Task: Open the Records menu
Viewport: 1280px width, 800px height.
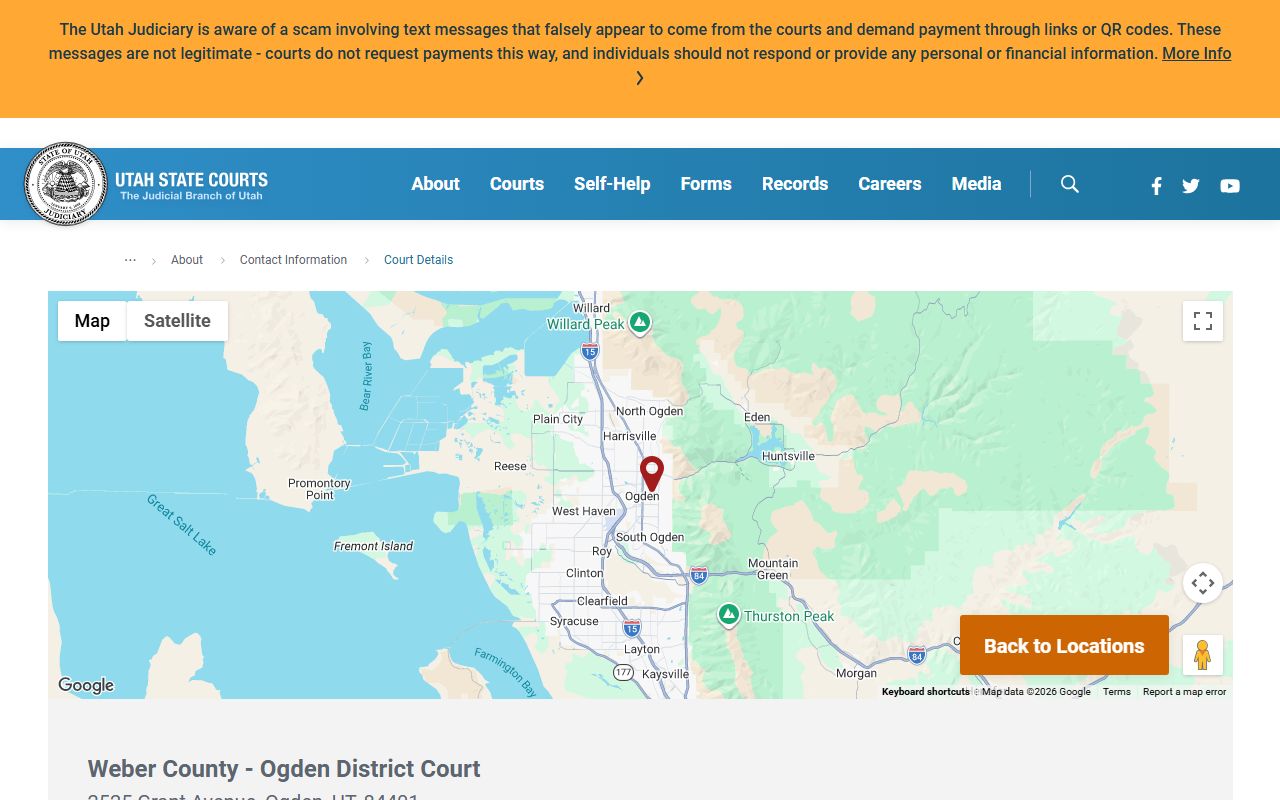Action: 795,184
